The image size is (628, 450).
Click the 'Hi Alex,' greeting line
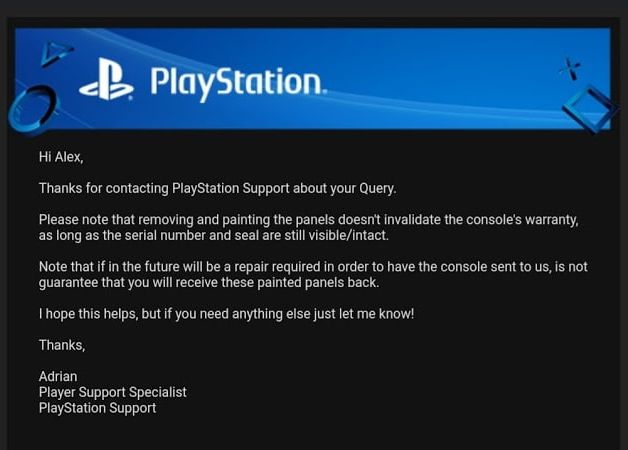61,157
